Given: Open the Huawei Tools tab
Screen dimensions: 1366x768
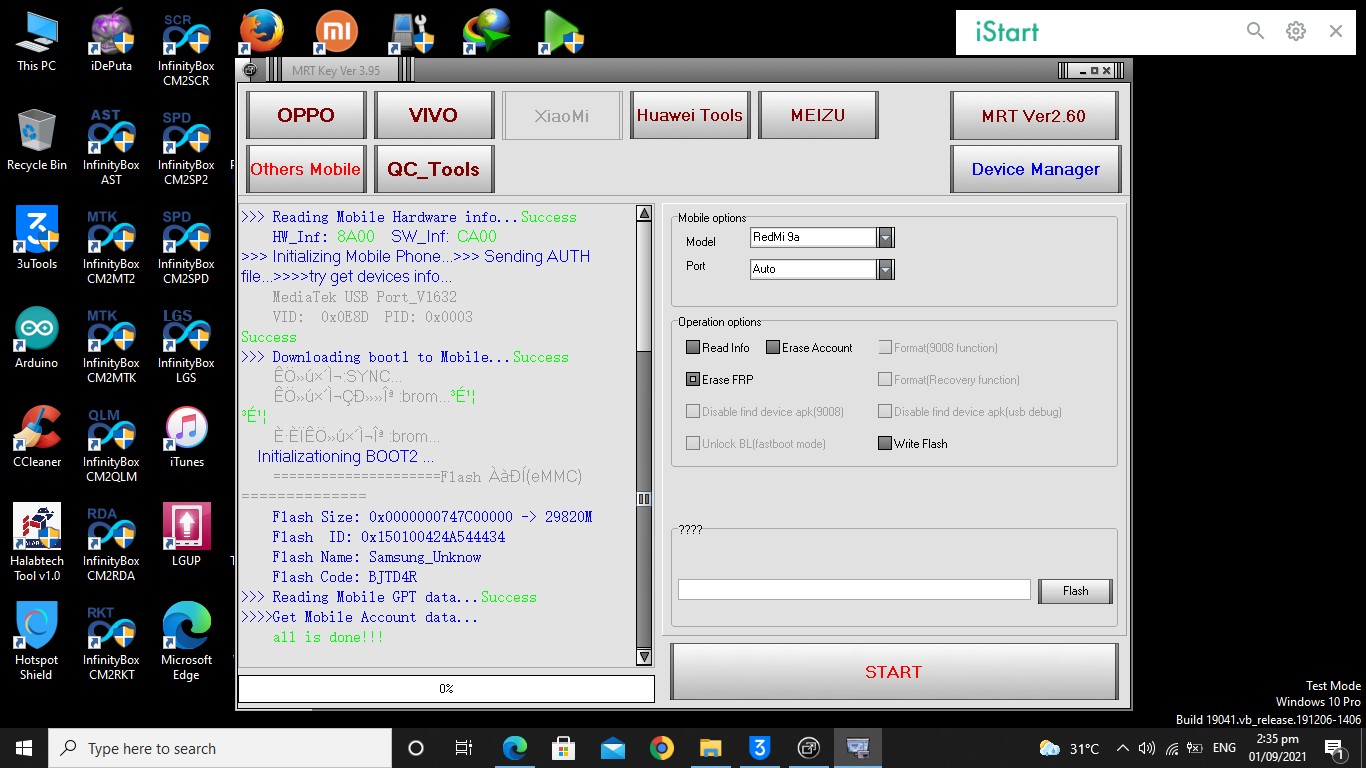Looking at the screenshot, I should point(690,115).
